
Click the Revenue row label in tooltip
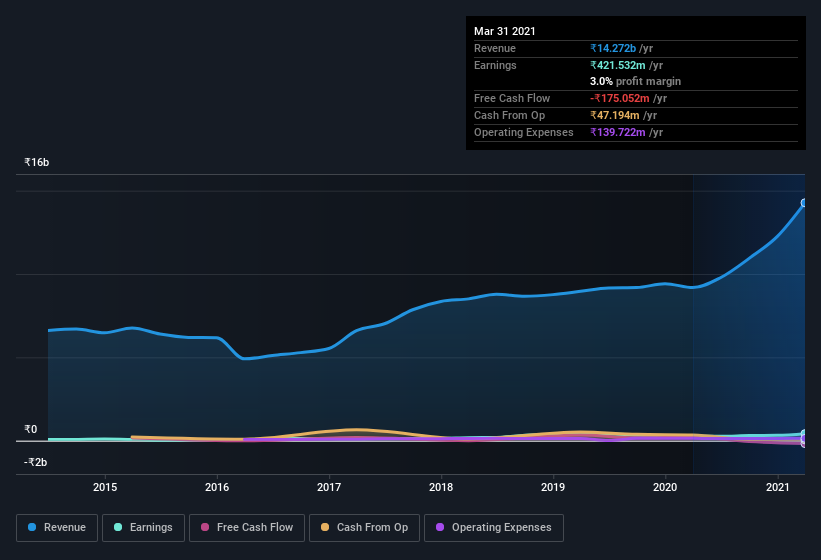click(x=495, y=48)
